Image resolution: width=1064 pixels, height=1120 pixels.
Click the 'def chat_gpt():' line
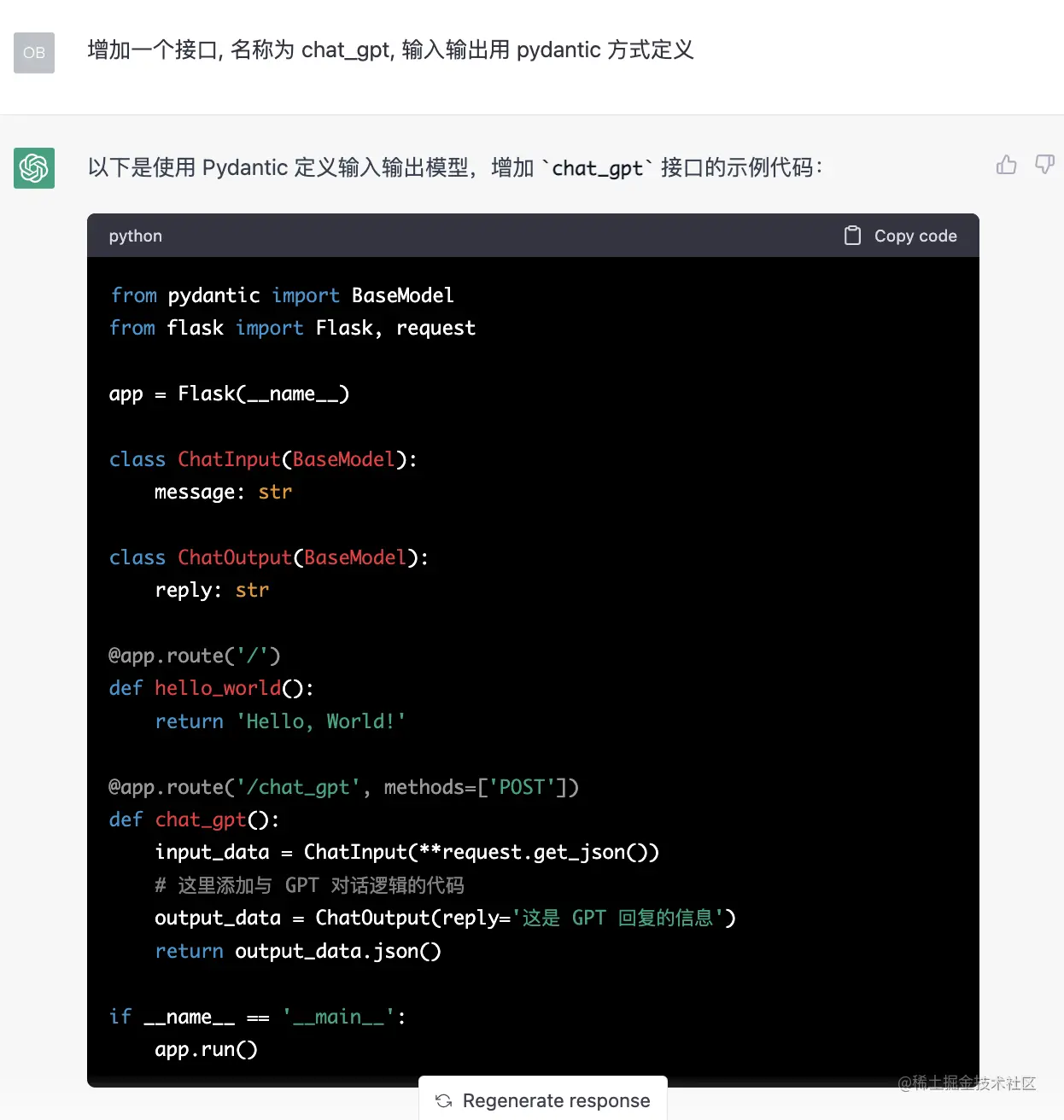195,820
